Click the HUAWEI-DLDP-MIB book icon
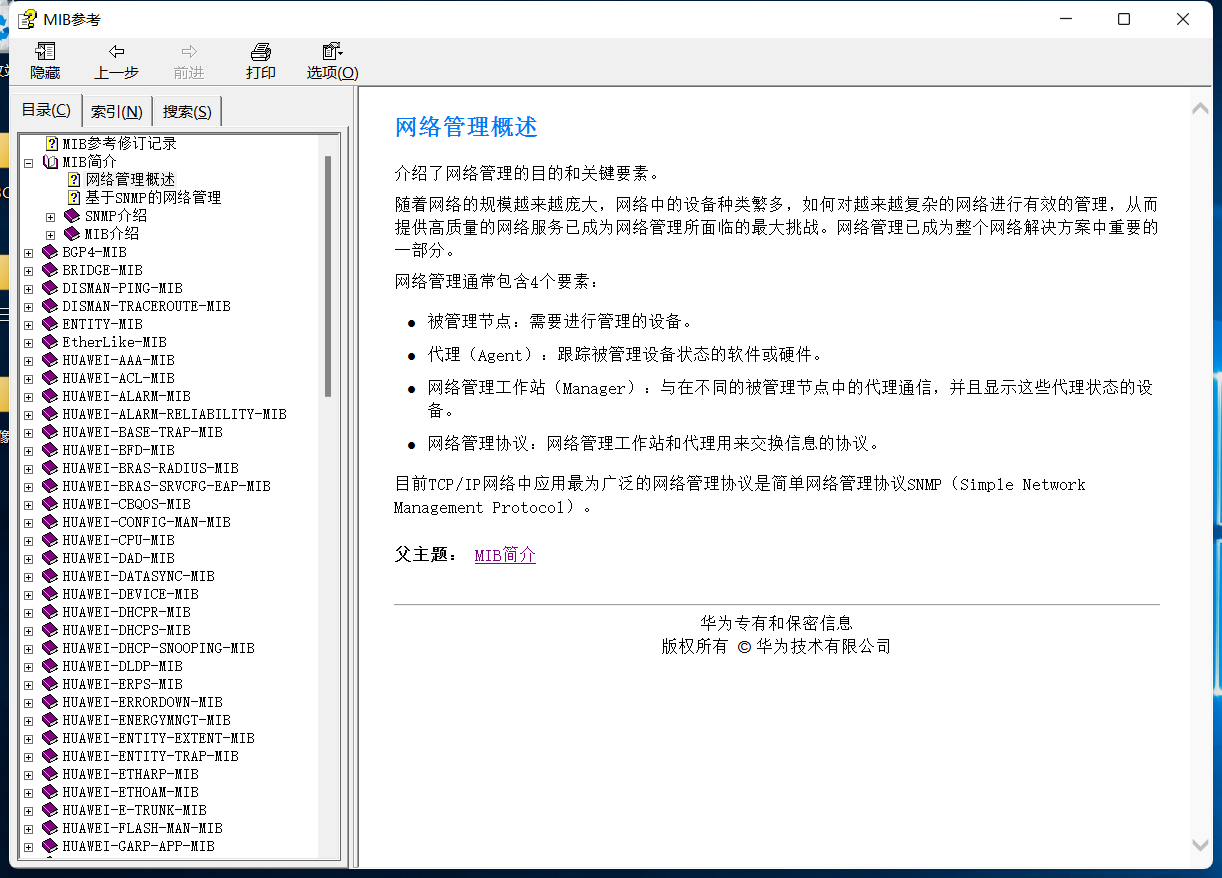The image size is (1222, 878). (50, 666)
